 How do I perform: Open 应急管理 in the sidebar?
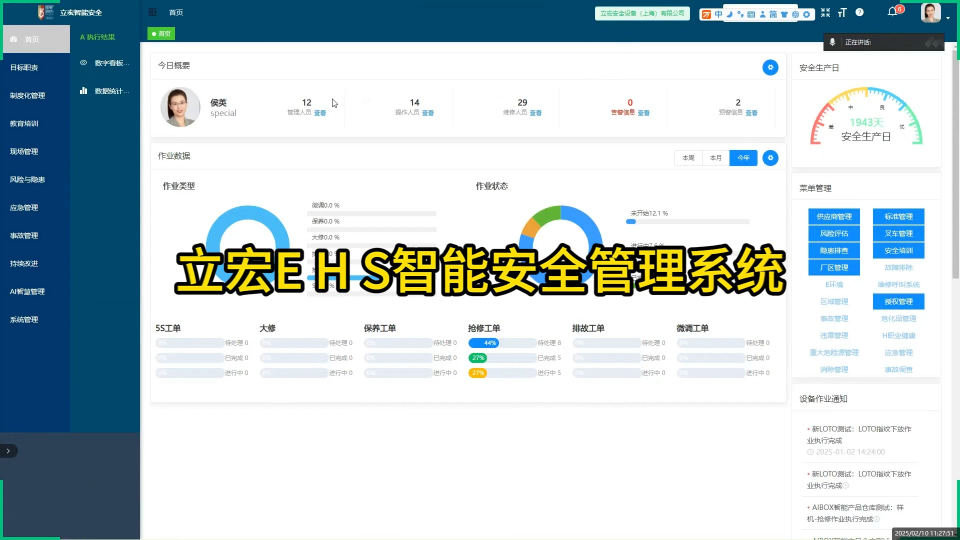(24, 208)
